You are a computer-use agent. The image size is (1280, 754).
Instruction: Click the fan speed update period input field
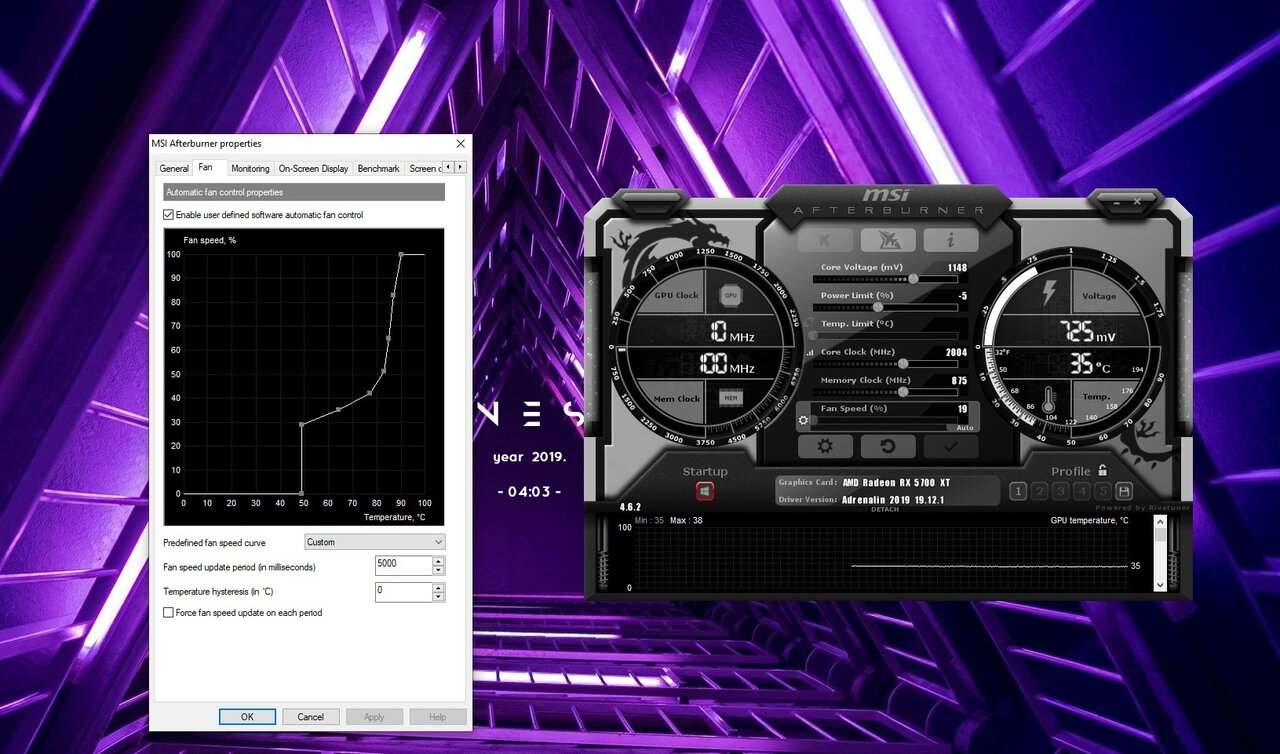[x=403, y=565]
